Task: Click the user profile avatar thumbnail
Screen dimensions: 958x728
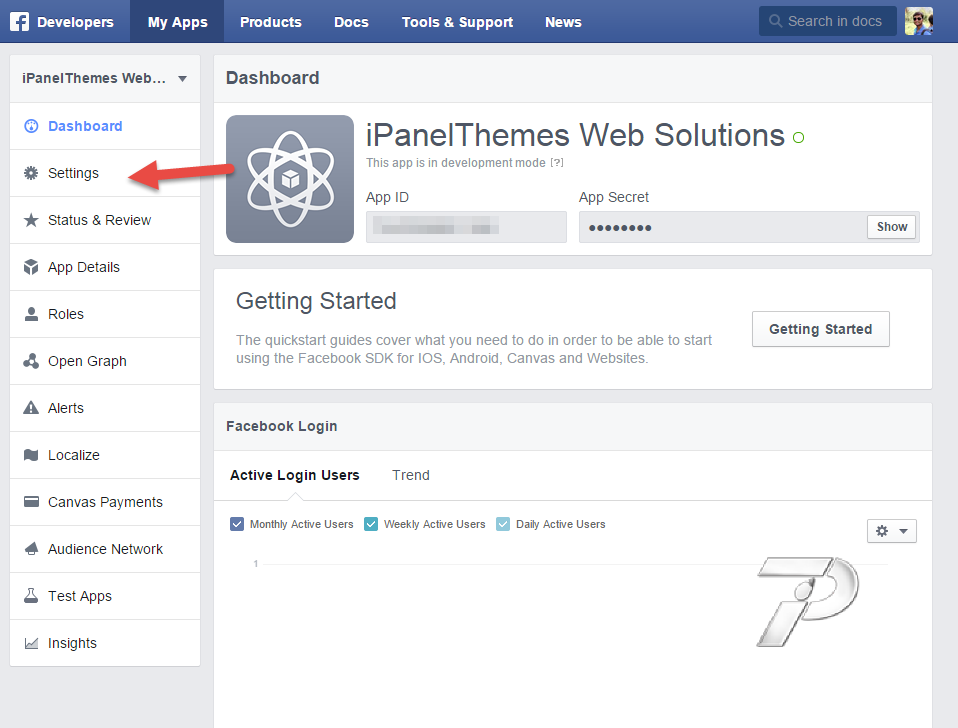Action: click(x=919, y=21)
